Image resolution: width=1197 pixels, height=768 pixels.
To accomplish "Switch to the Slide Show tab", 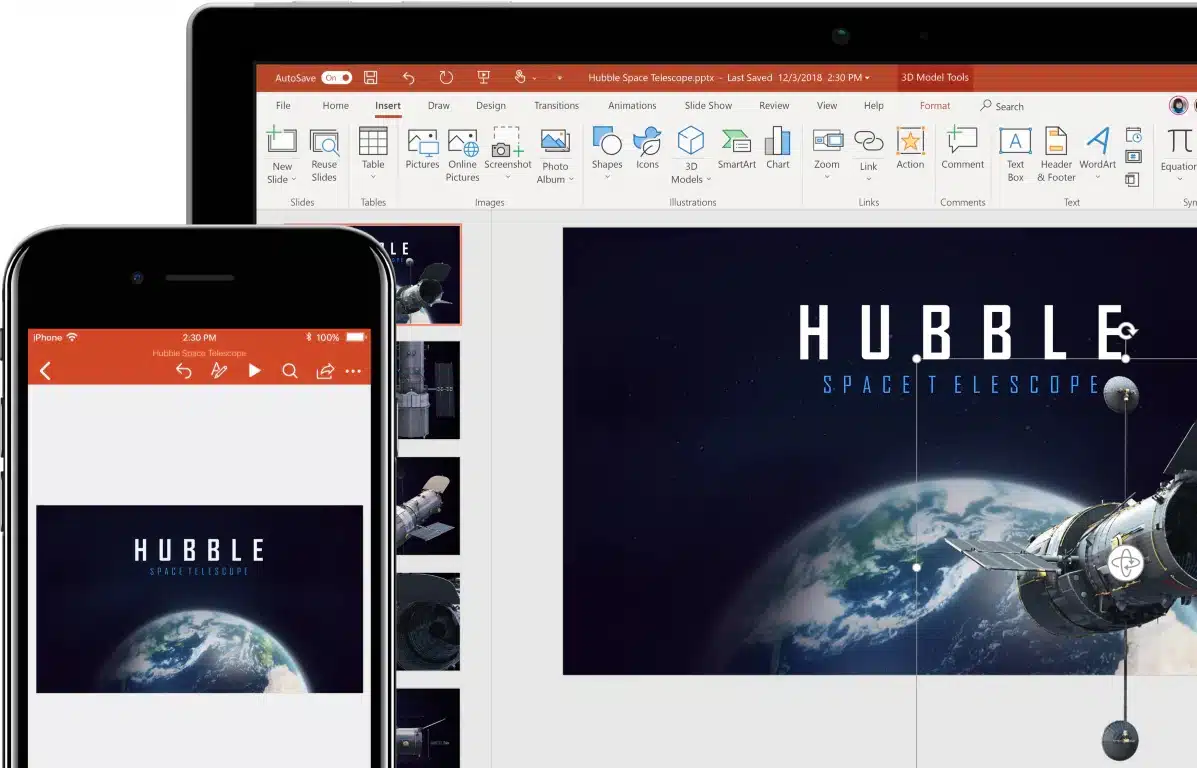I will [708, 105].
